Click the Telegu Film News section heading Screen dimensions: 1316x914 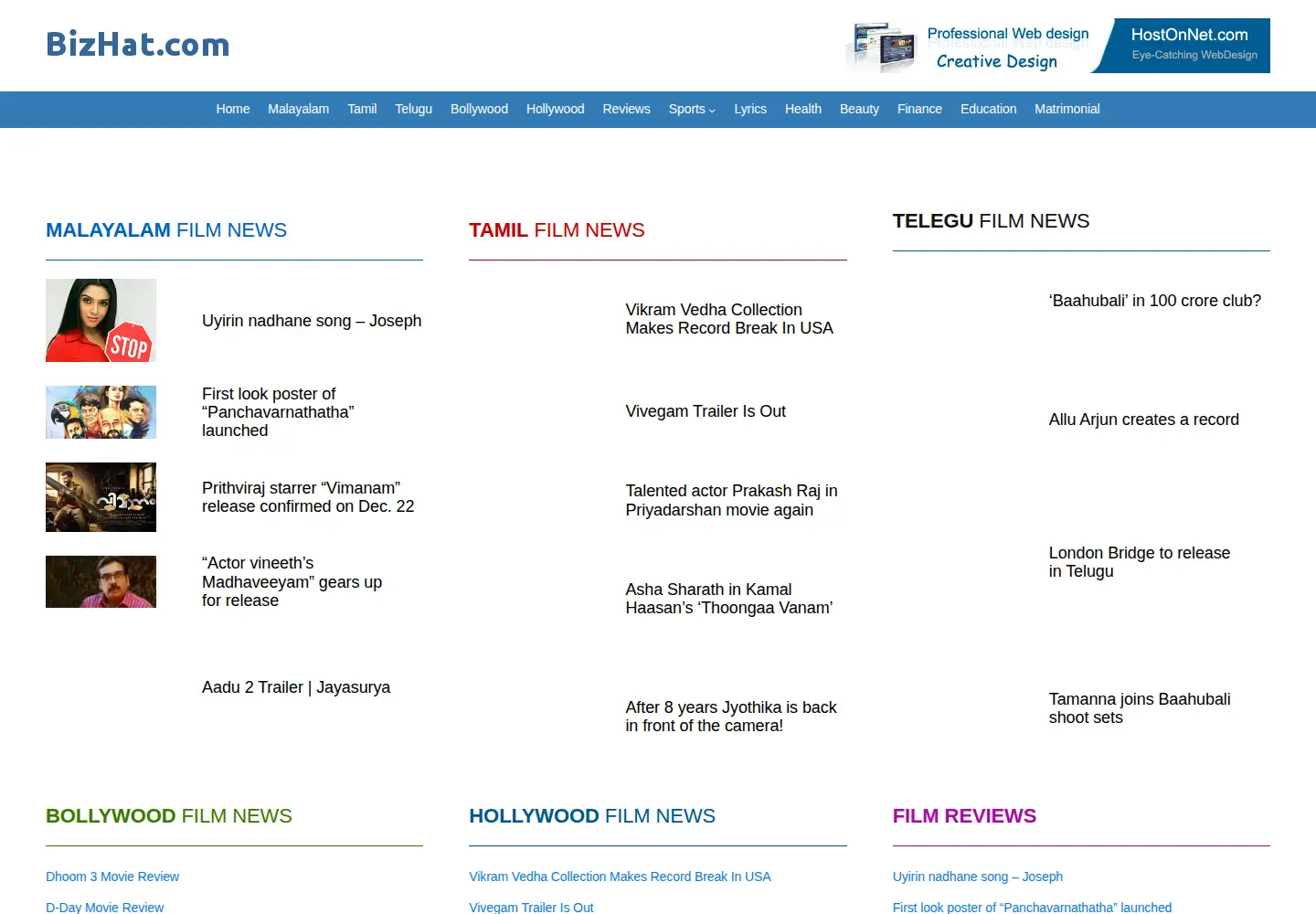[991, 221]
